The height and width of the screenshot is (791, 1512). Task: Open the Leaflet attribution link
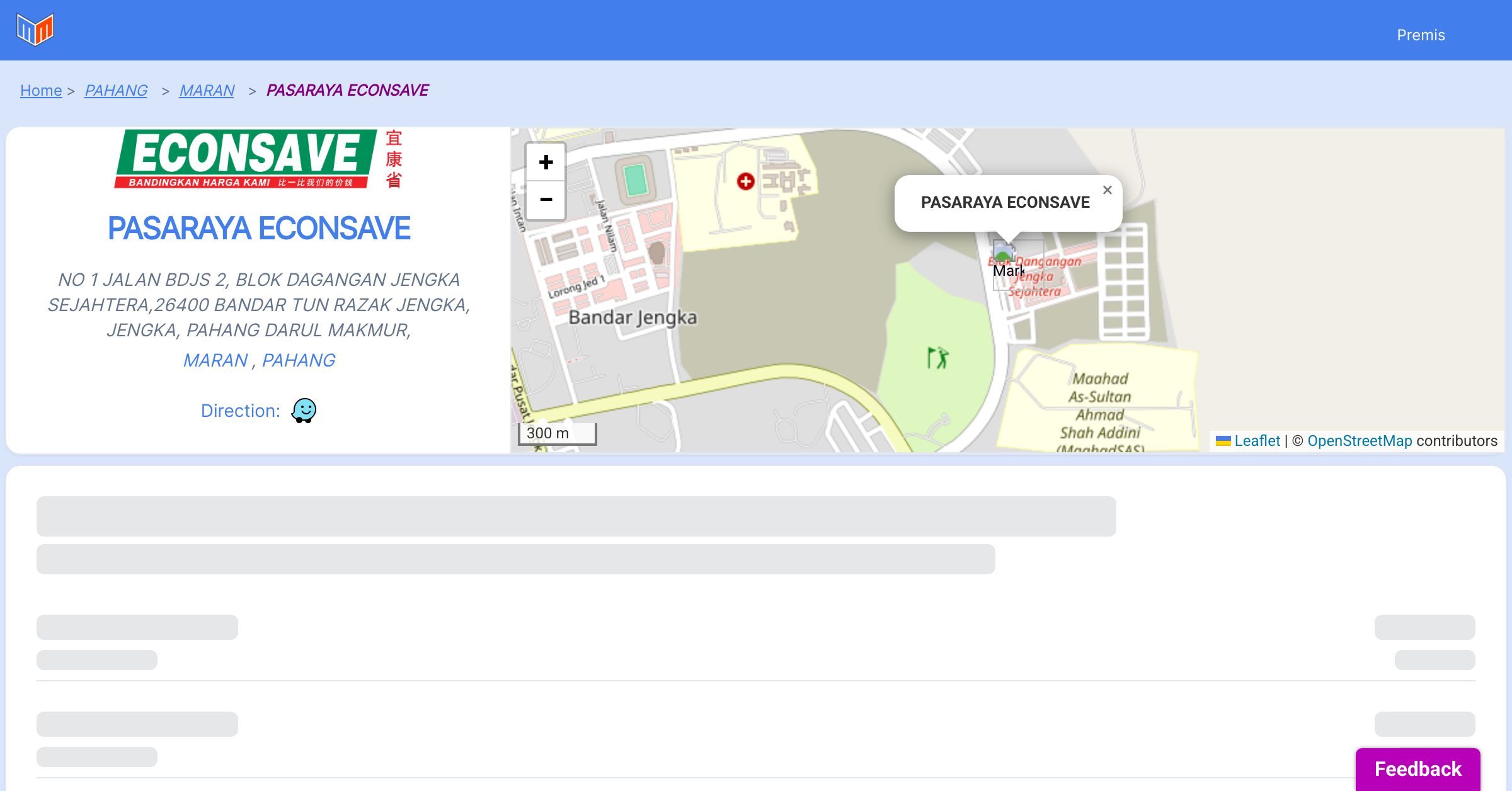(x=1257, y=441)
